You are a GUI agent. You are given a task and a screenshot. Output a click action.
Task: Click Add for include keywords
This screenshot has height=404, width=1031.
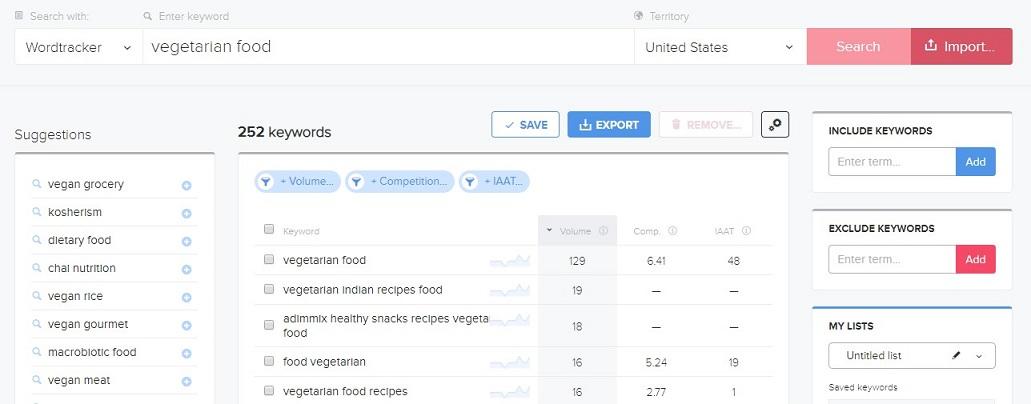pyautogui.click(x=976, y=161)
